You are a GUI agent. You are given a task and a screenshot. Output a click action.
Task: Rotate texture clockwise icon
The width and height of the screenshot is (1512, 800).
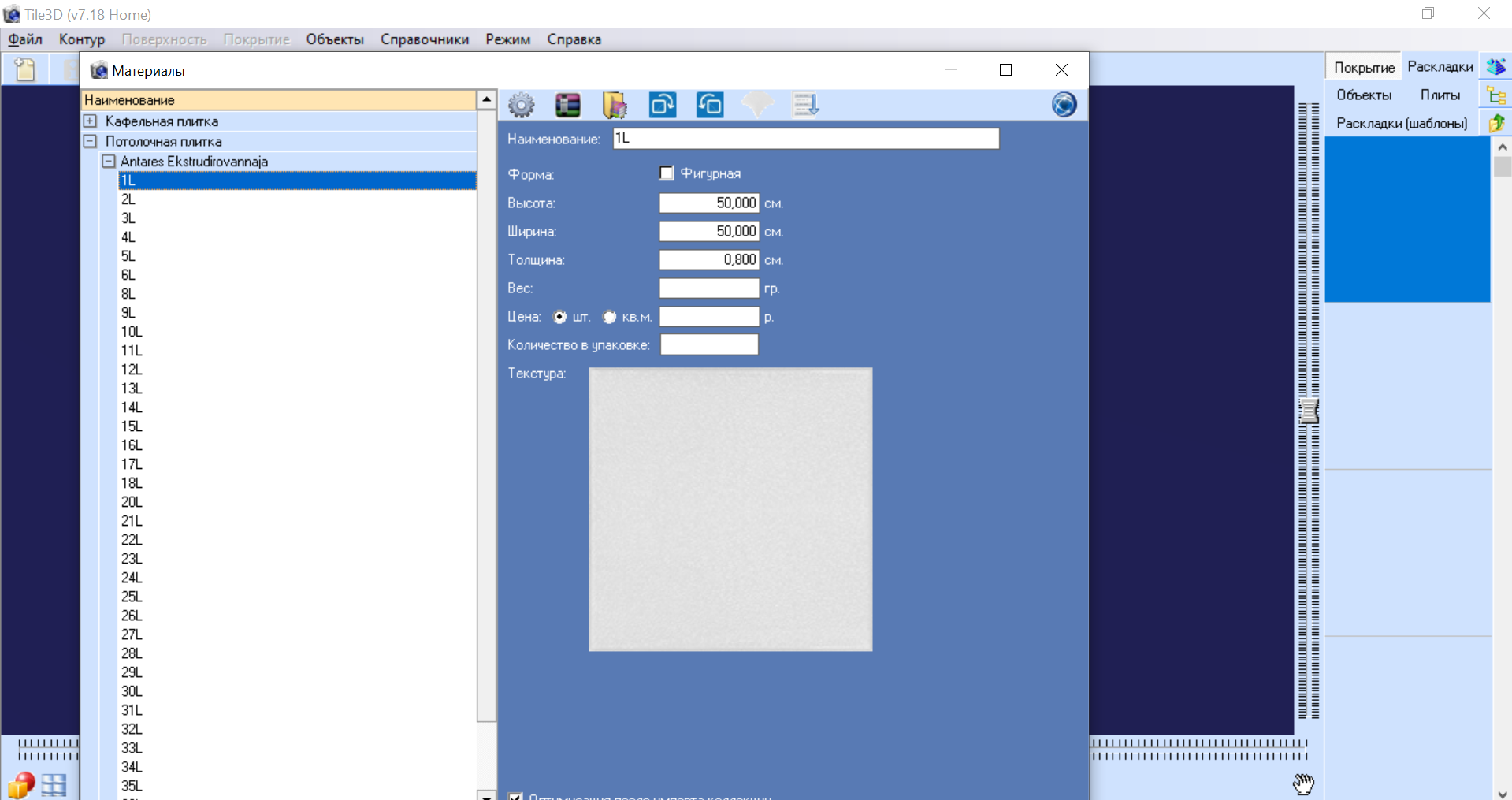pos(663,105)
